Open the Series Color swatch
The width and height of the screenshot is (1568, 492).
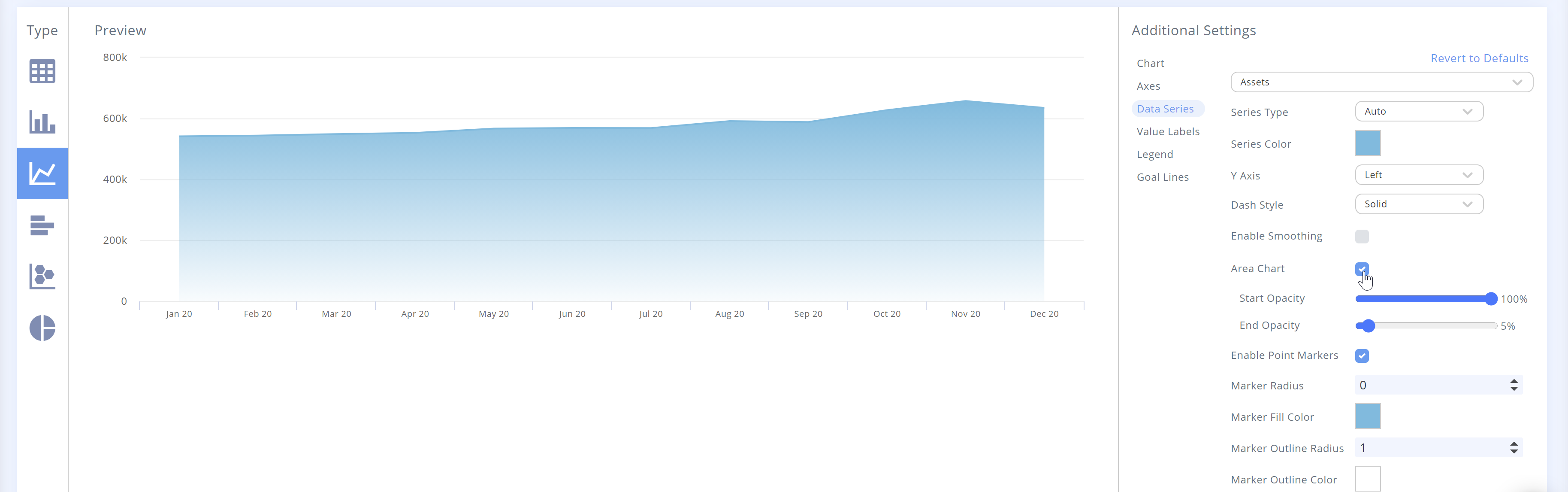pyautogui.click(x=1367, y=143)
